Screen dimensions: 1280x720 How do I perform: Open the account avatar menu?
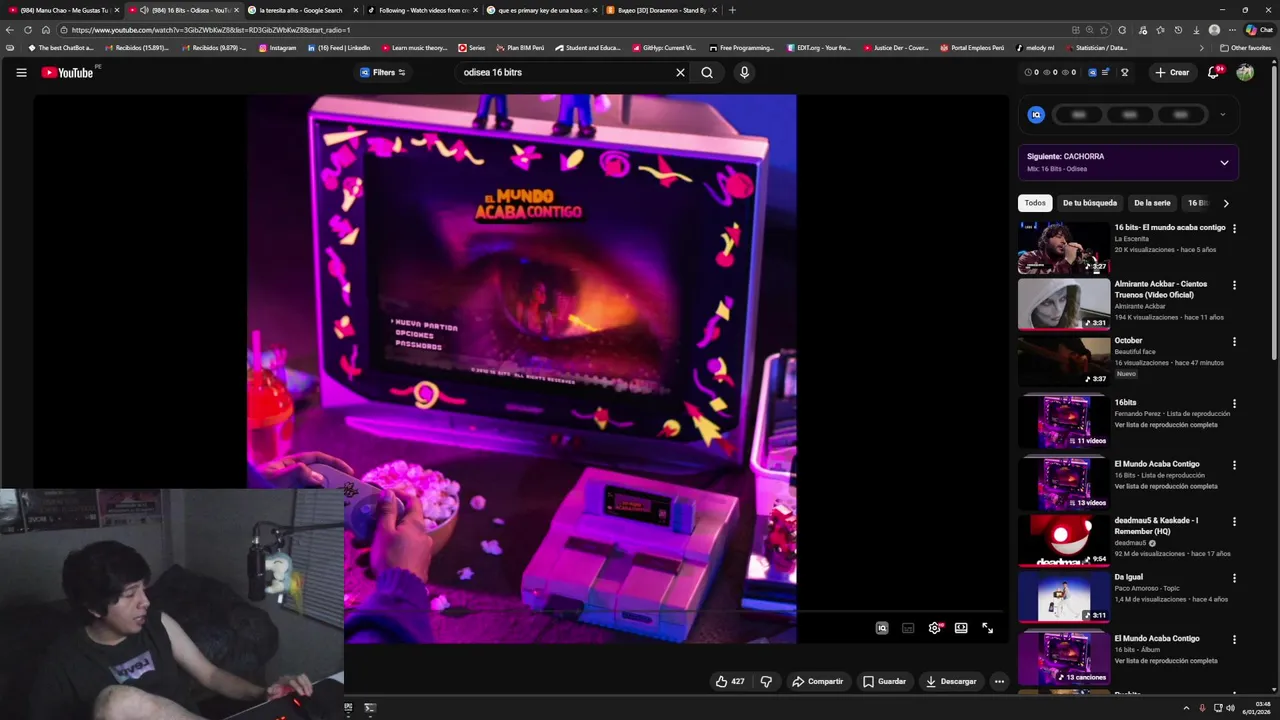coord(1245,72)
